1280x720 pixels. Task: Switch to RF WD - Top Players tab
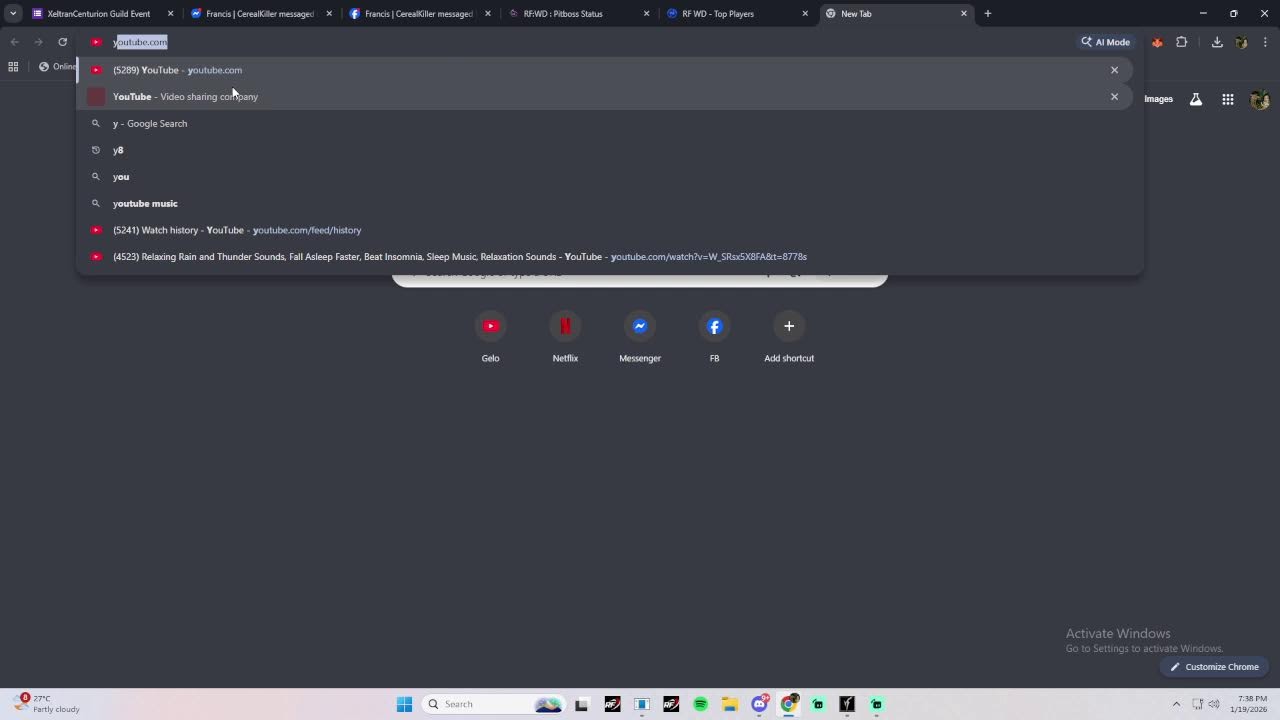click(736, 14)
